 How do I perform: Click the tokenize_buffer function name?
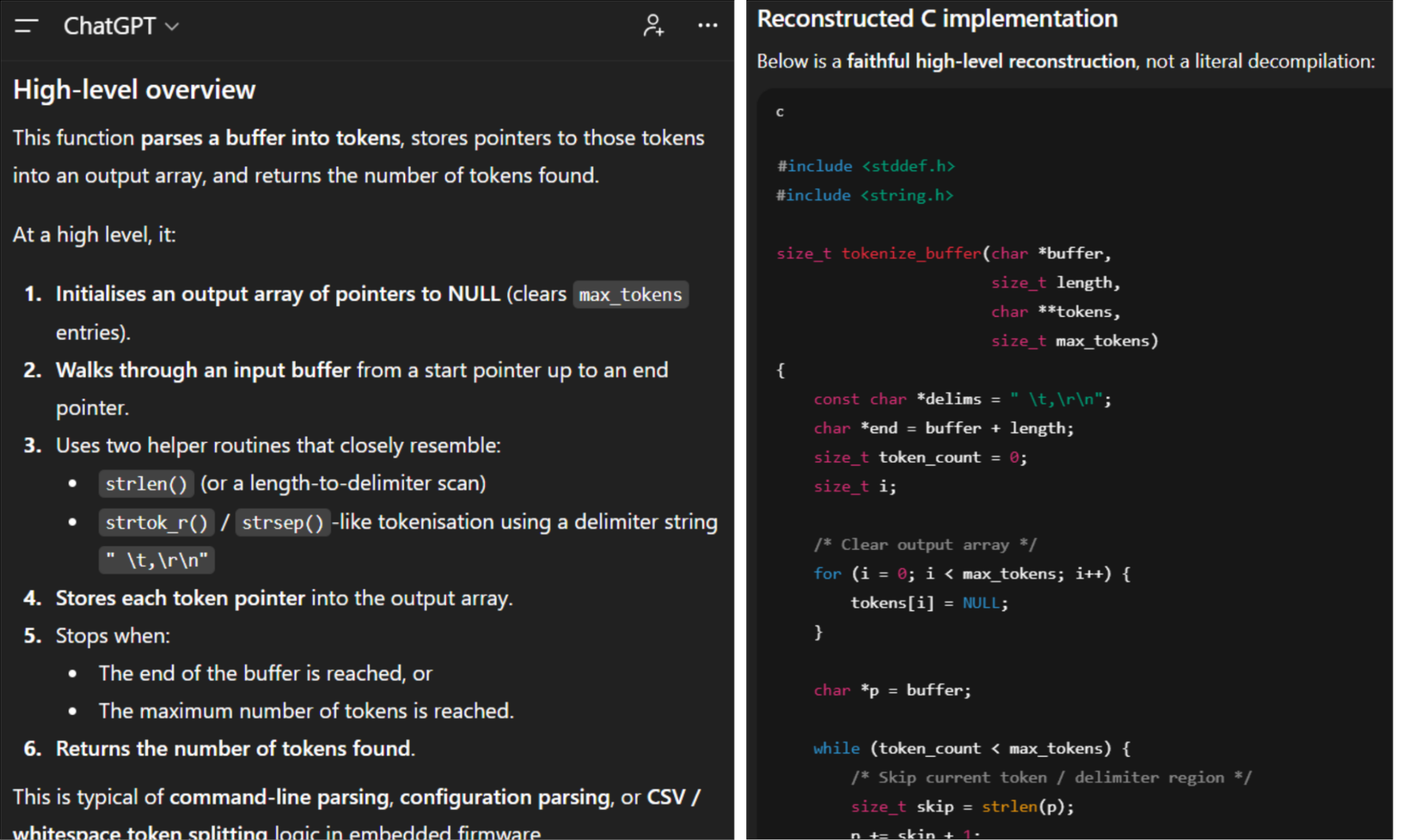tap(911, 254)
